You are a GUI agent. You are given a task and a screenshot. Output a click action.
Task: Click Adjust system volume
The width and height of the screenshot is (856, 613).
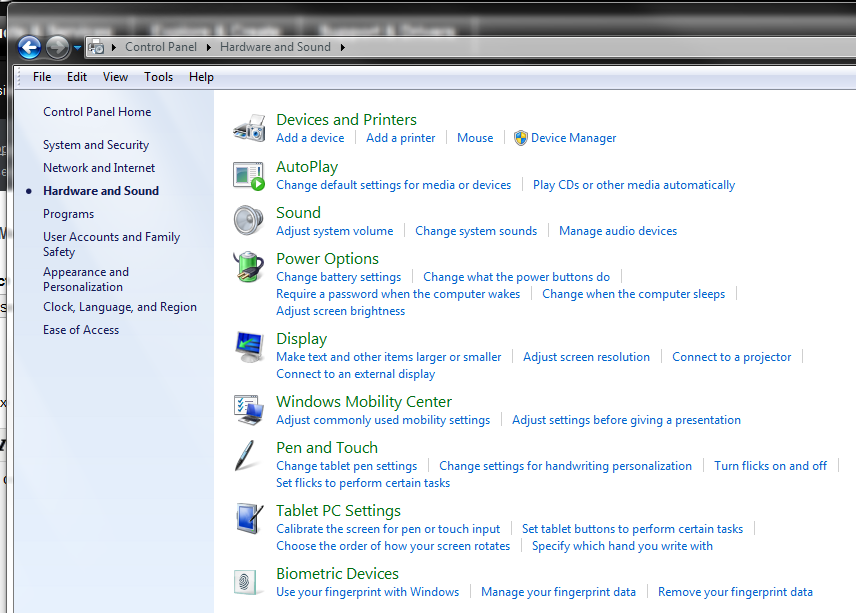click(x=335, y=231)
